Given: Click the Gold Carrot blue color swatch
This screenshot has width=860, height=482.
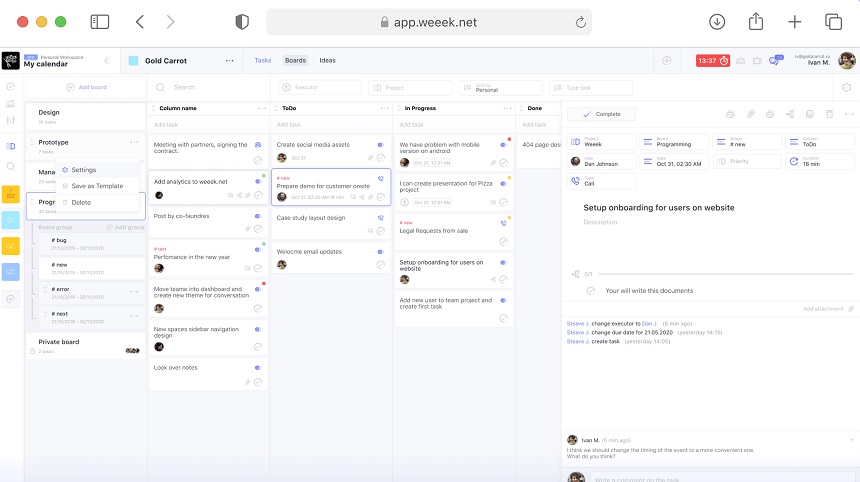Looking at the screenshot, I should [x=133, y=61].
